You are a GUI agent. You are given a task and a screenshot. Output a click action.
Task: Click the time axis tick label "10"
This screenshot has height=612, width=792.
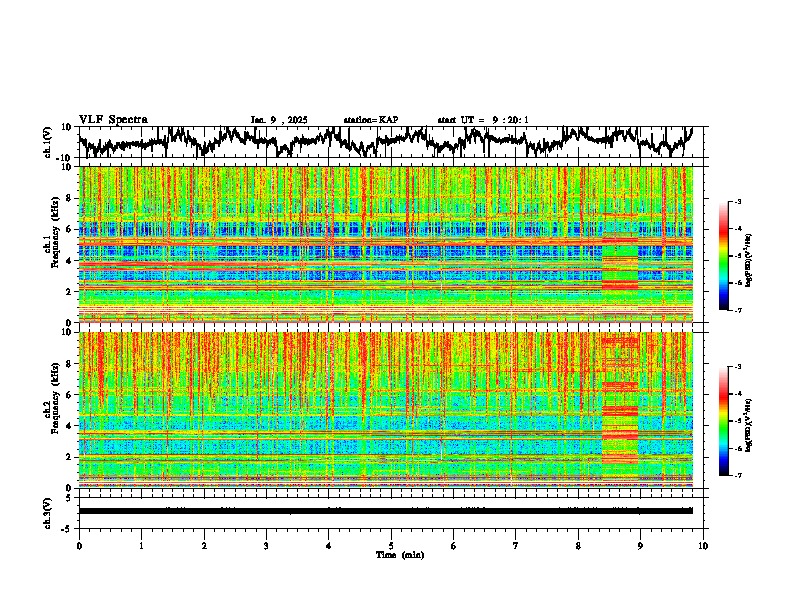pyautogui.click(x=703, y=546)
